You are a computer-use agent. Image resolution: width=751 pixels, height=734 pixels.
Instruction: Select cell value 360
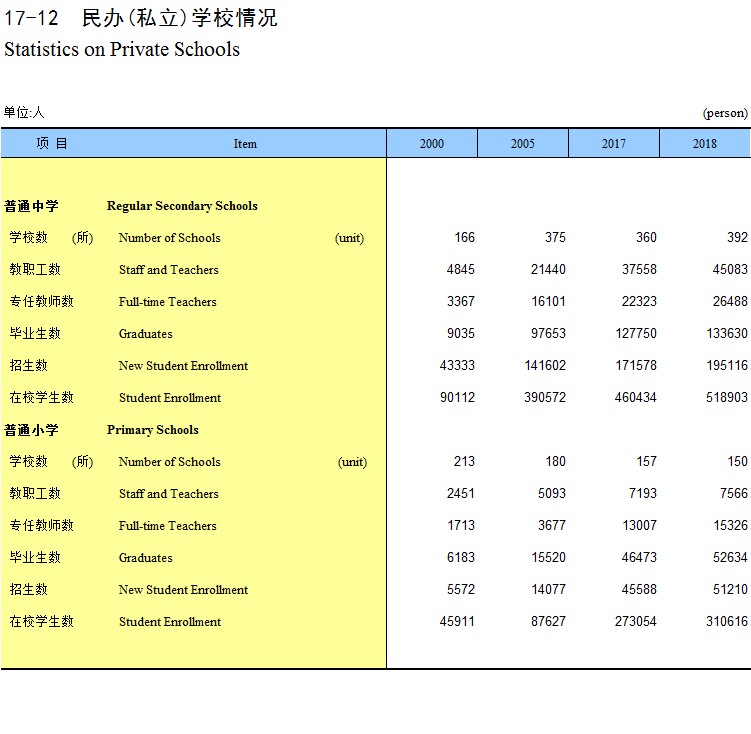646,237
